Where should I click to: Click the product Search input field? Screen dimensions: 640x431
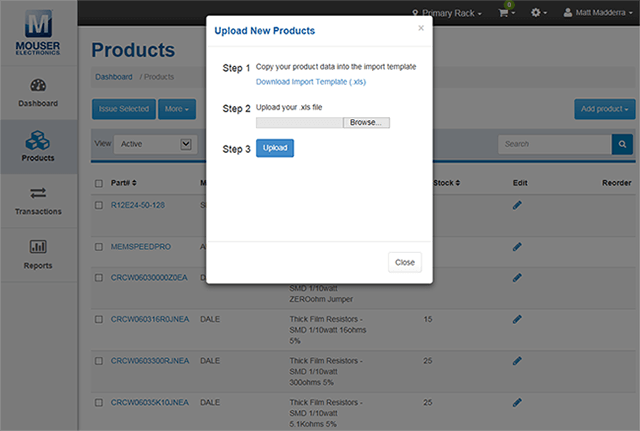(554, 144)
